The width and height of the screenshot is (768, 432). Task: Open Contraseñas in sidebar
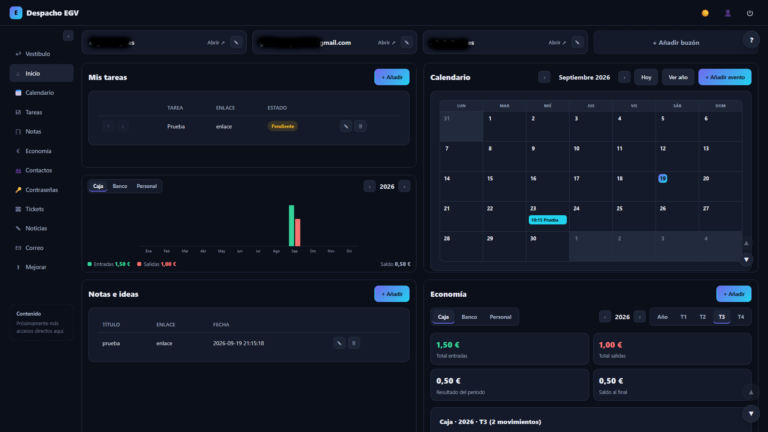[x=41, y=190]
